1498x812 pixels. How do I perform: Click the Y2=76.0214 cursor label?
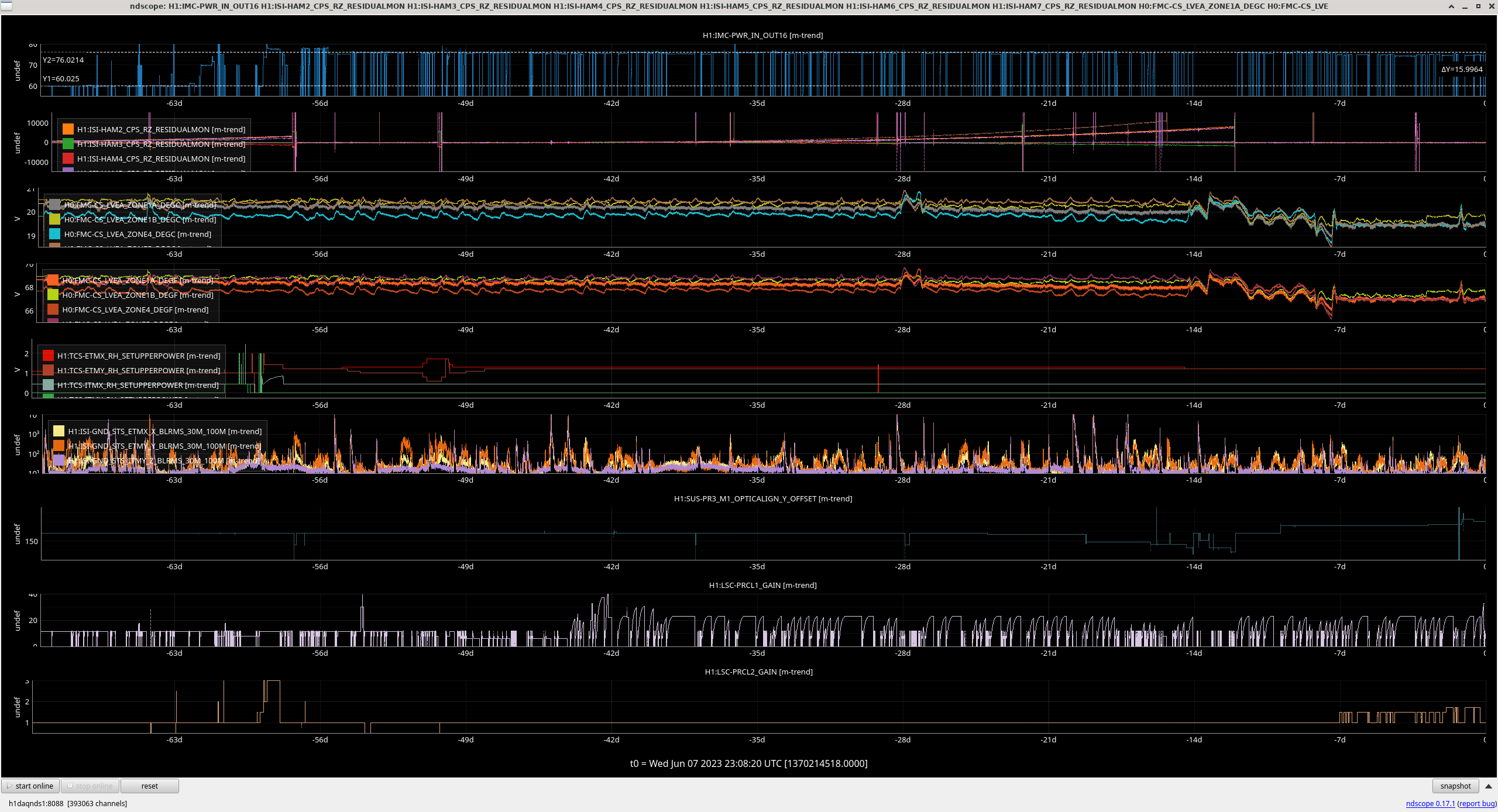[63, 60]
